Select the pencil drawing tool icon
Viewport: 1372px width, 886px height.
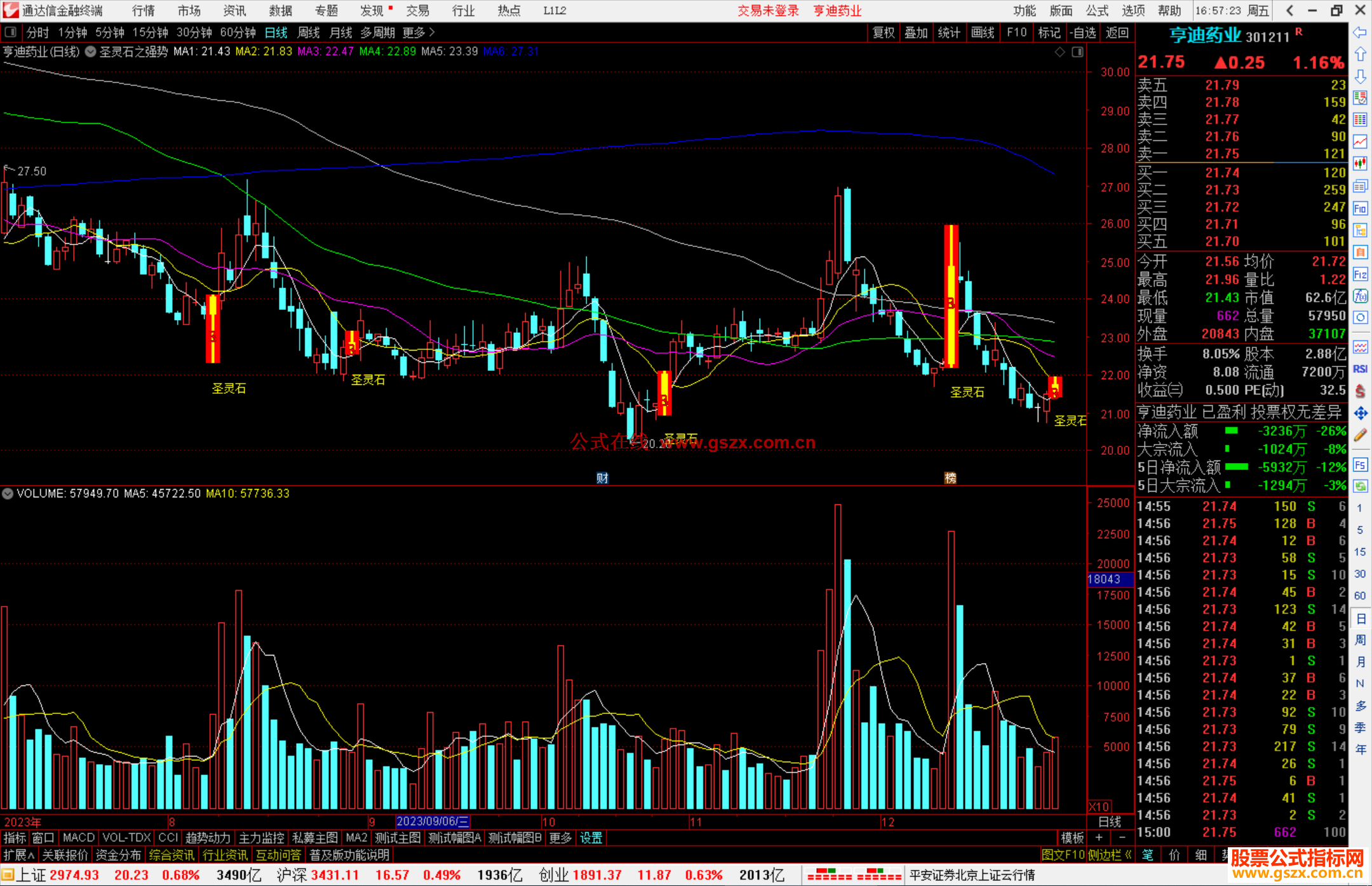[1360, 435]
